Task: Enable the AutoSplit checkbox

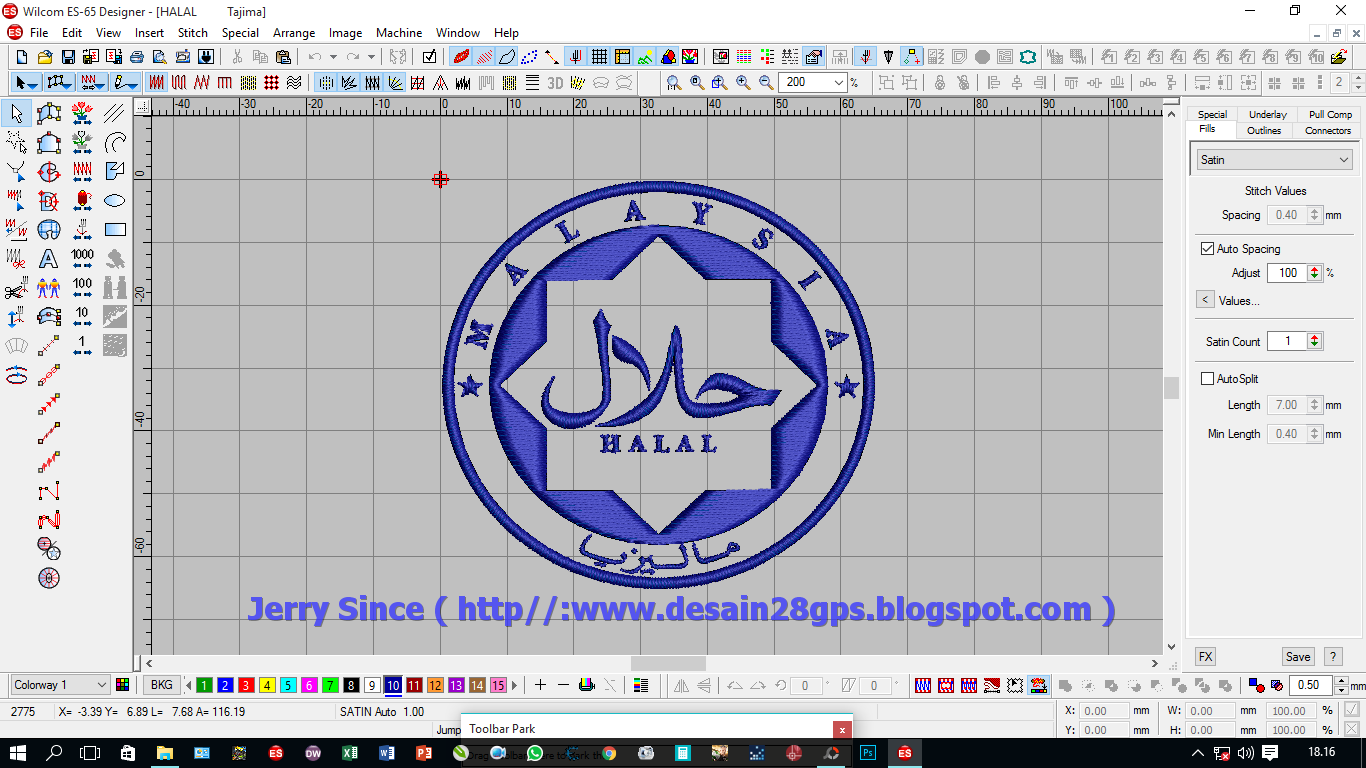Action: coord(1208,379)
